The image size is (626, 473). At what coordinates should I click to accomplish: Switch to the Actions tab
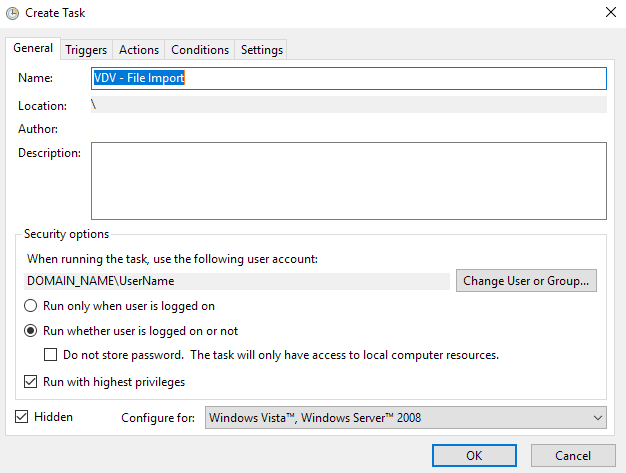click(139, 50)
